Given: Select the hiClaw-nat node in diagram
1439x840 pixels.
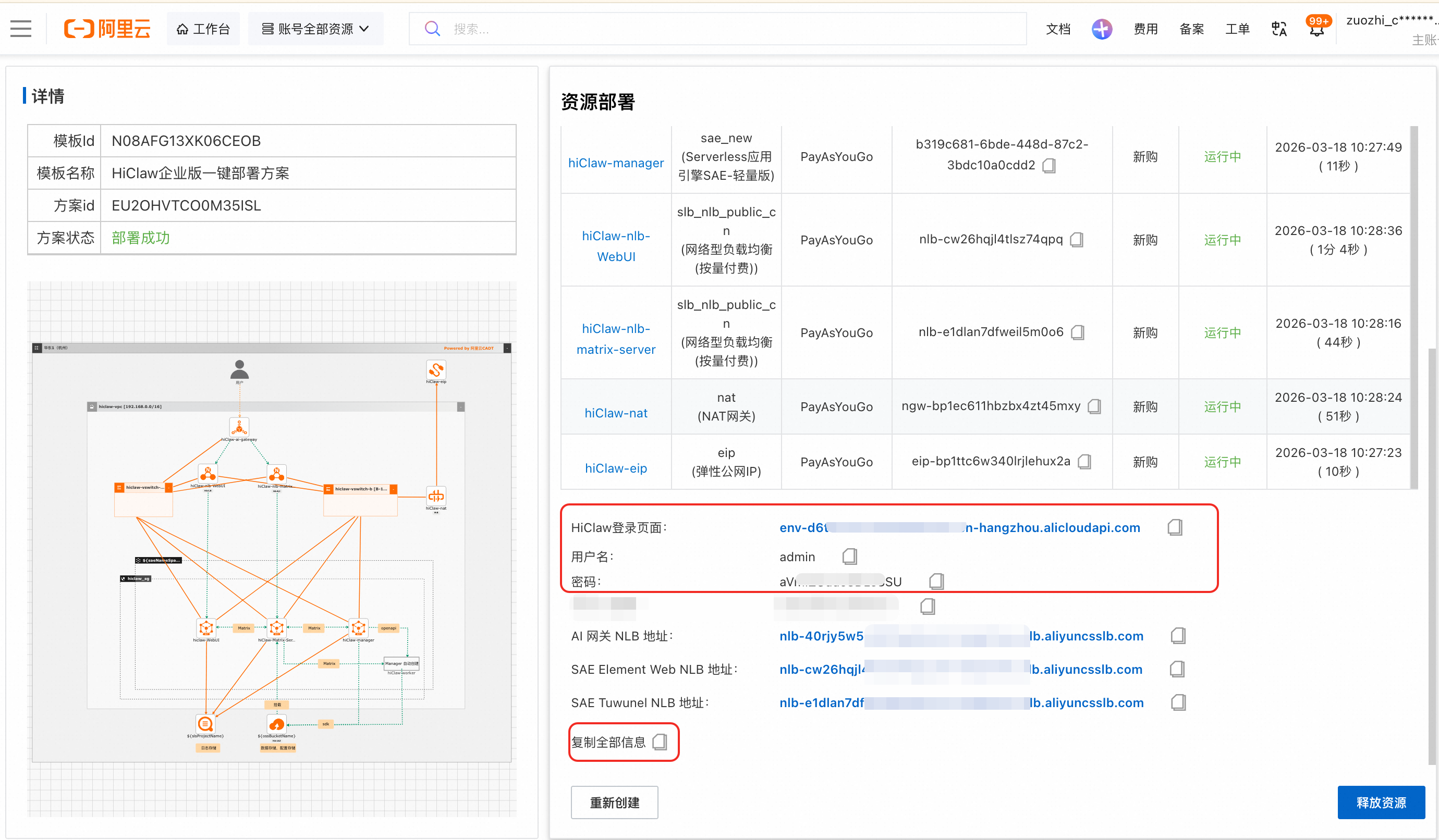Looking at the screenshot, I should (436, 496).
